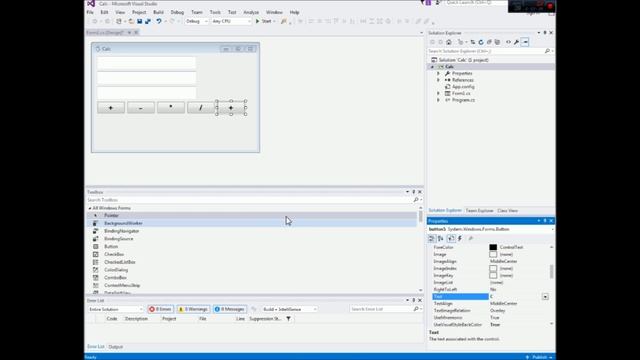The height and width of the screenshot is (360, 640).
Task: Click Refresh icon in Solution Explorer
Action: point(481,42)
